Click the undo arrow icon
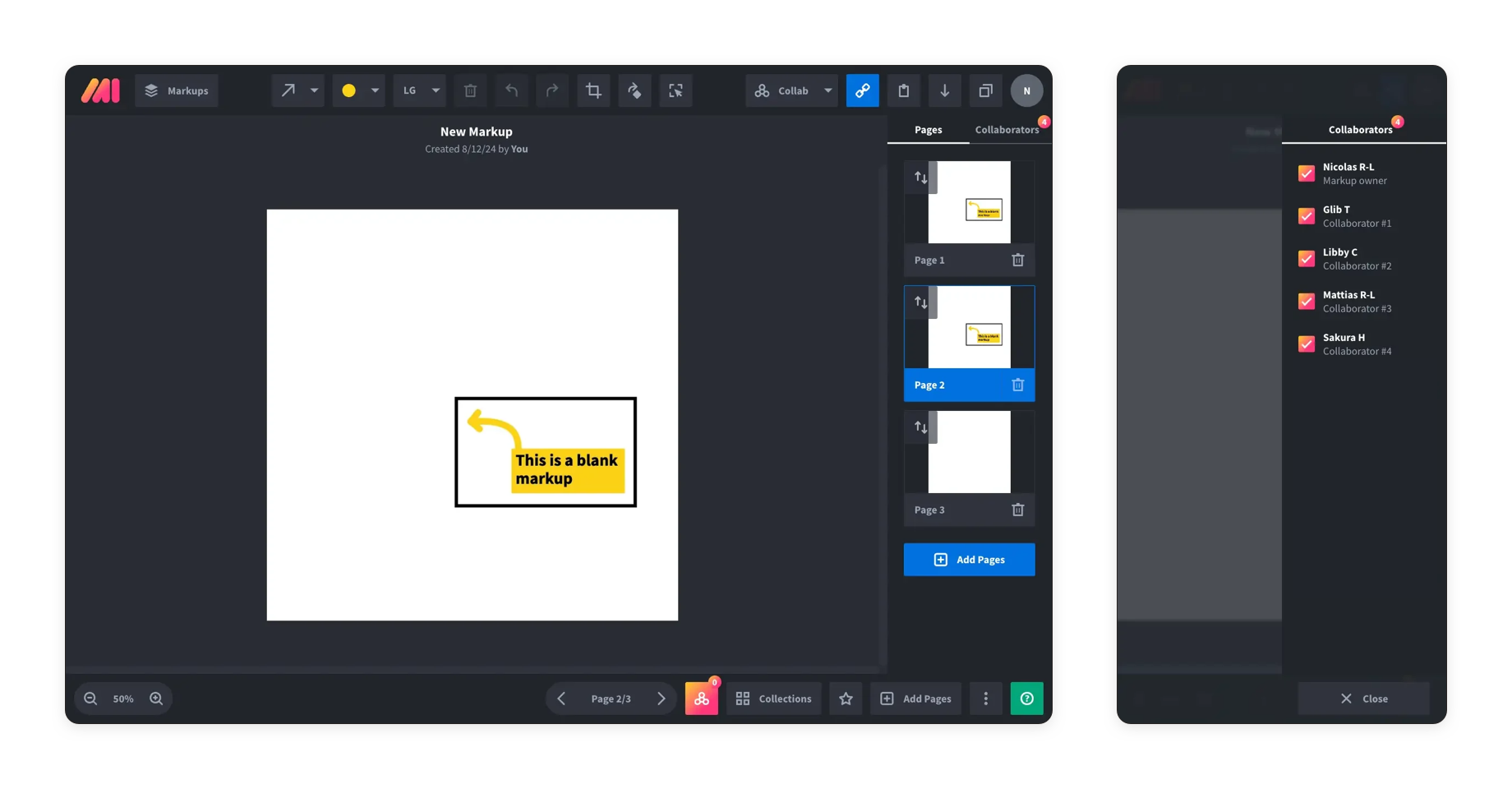1512x789 pixels. (x=511, y=90)
